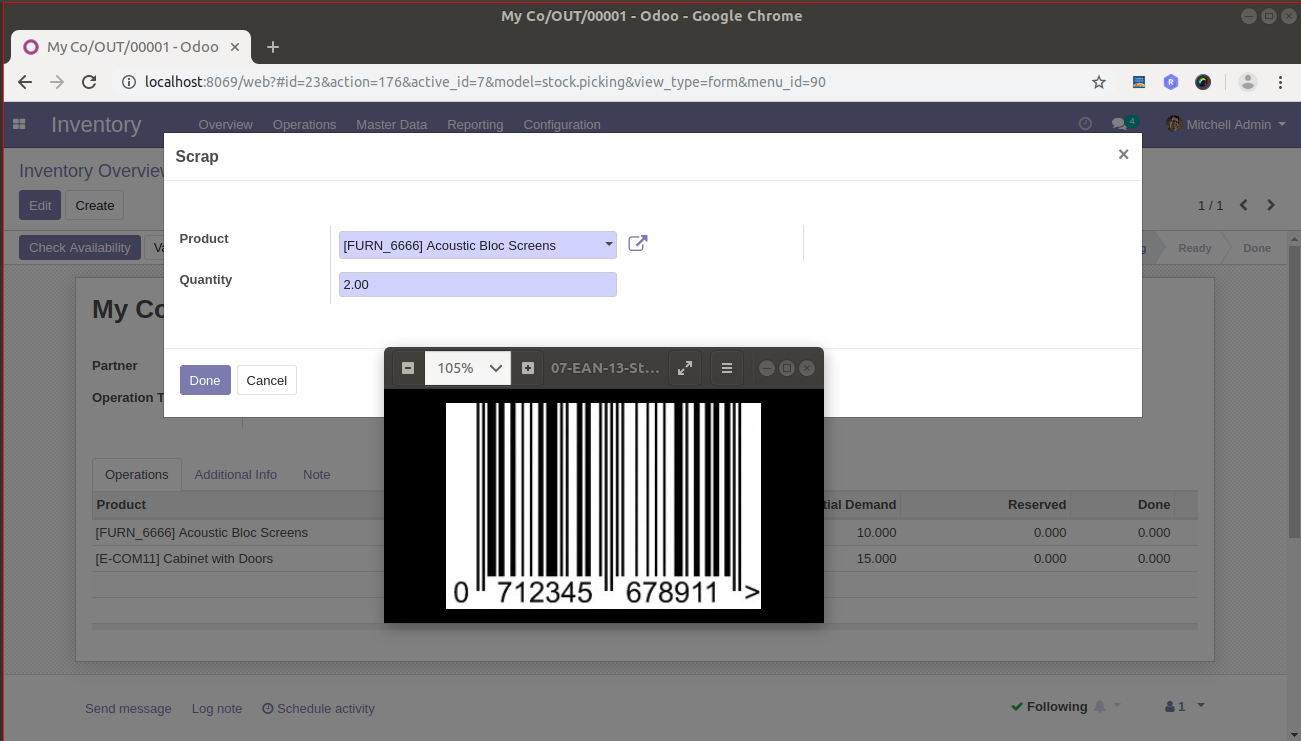1301x741 pixels.
Task: Click the Check Availability button
Action: click(80, 248)
